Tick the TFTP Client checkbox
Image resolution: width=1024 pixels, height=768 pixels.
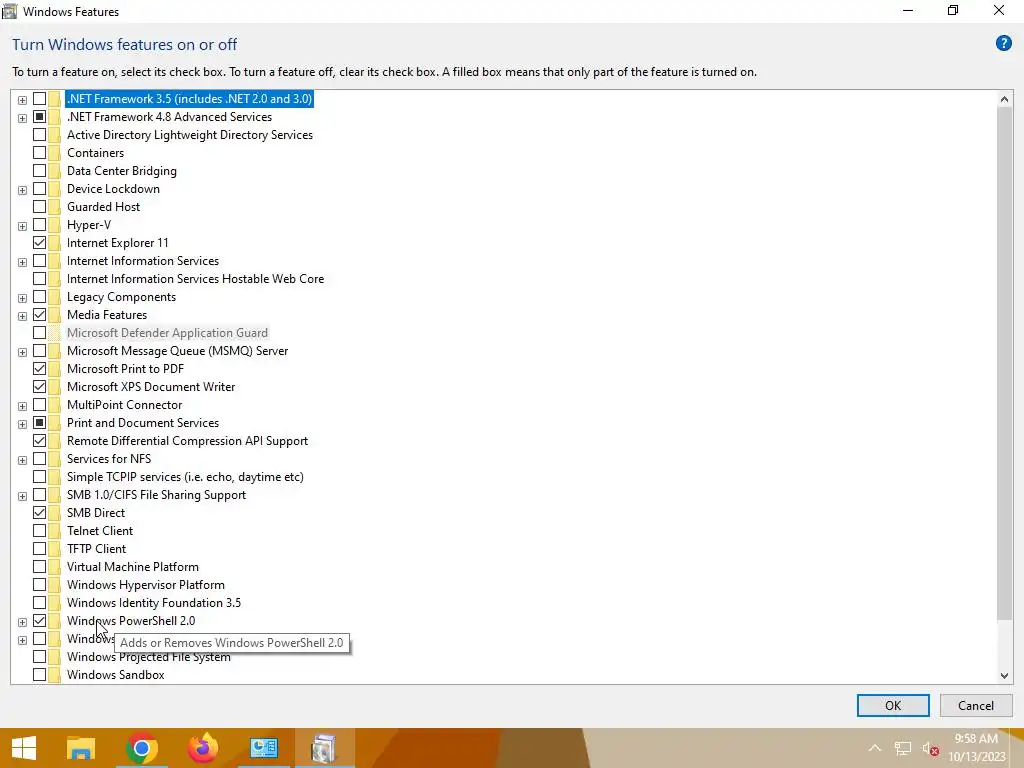coord(39,549)
